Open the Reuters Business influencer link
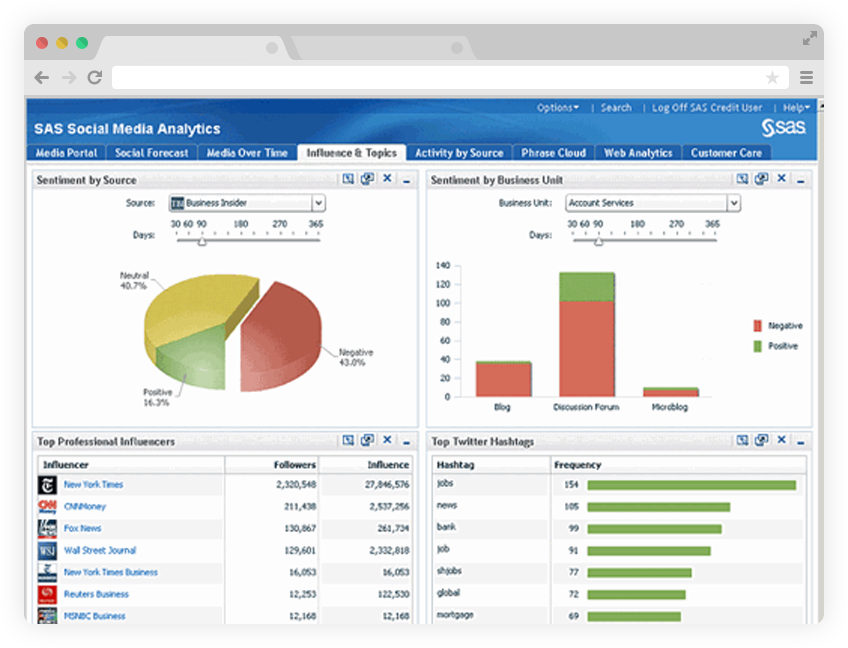This screenshot has width=848, height=648. click(96, 594)
